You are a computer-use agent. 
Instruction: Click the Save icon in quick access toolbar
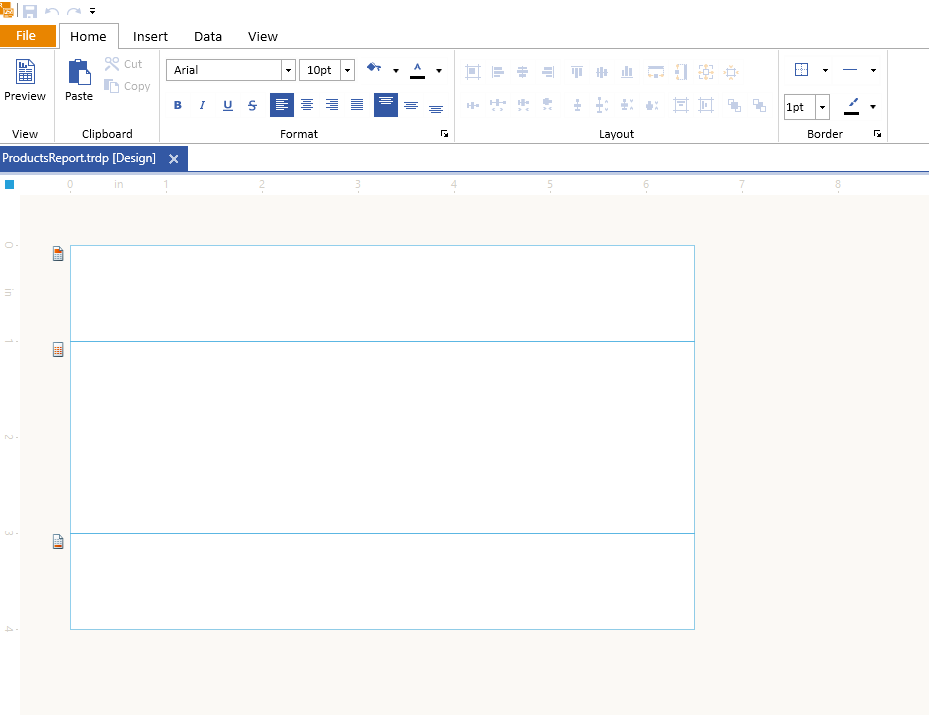click(30, 11)
